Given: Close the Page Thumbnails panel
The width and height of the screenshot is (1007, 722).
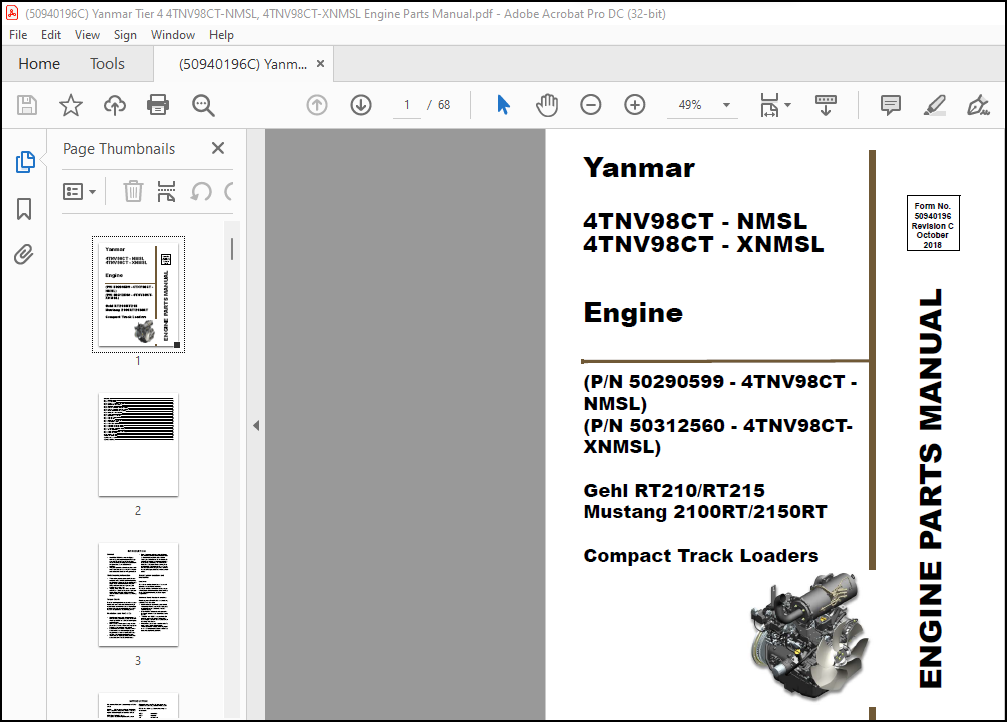Looking at the screenshot, I should [x=218, y=148].
